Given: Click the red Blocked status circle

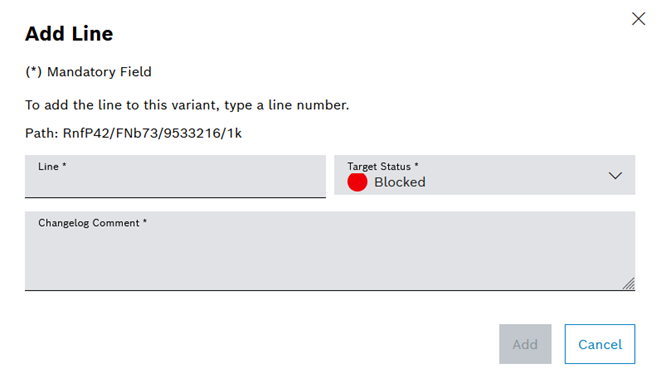Looking at the screenshot, I should pyautogui.click(x=357, y=182).
